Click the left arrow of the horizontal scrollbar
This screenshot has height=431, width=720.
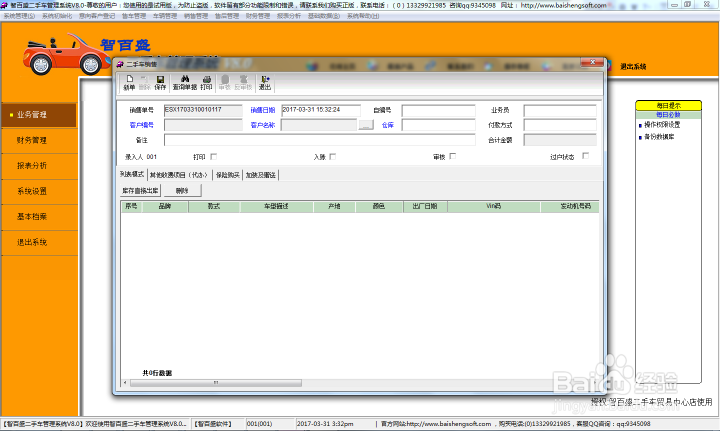(125, 383)
